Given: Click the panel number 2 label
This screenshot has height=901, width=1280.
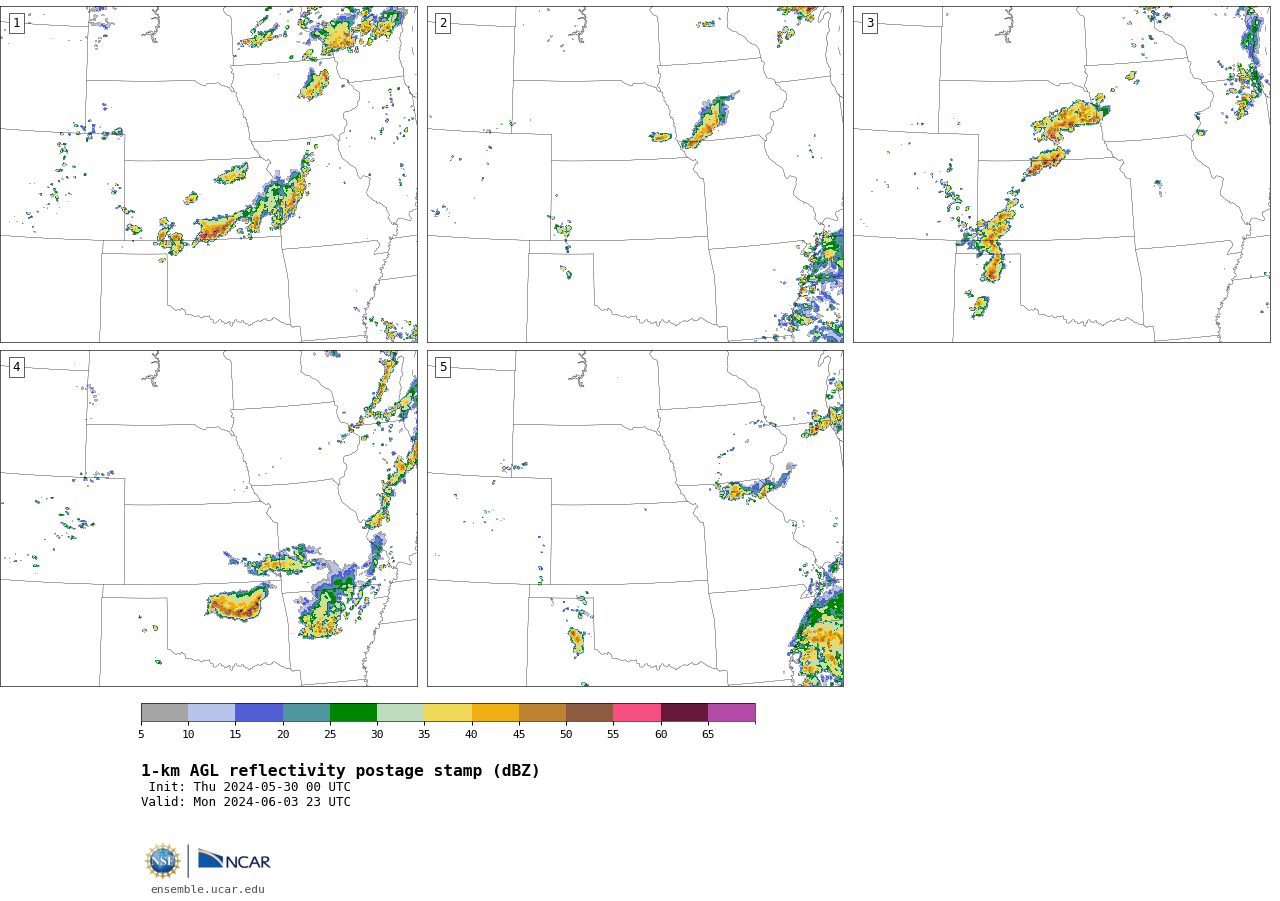Looking at the screenshot, I should [443, 23].
